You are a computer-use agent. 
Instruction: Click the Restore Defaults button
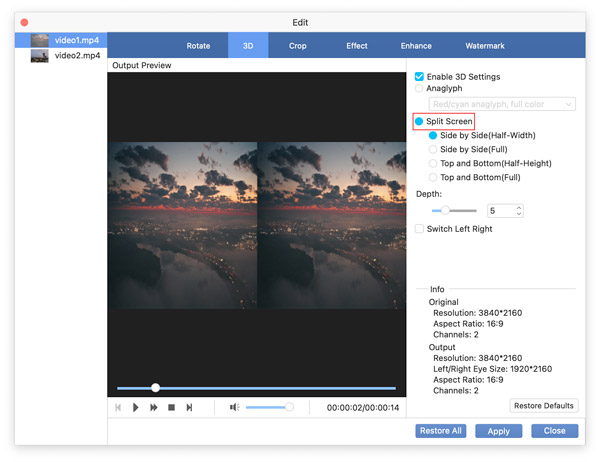pos(544,406)
